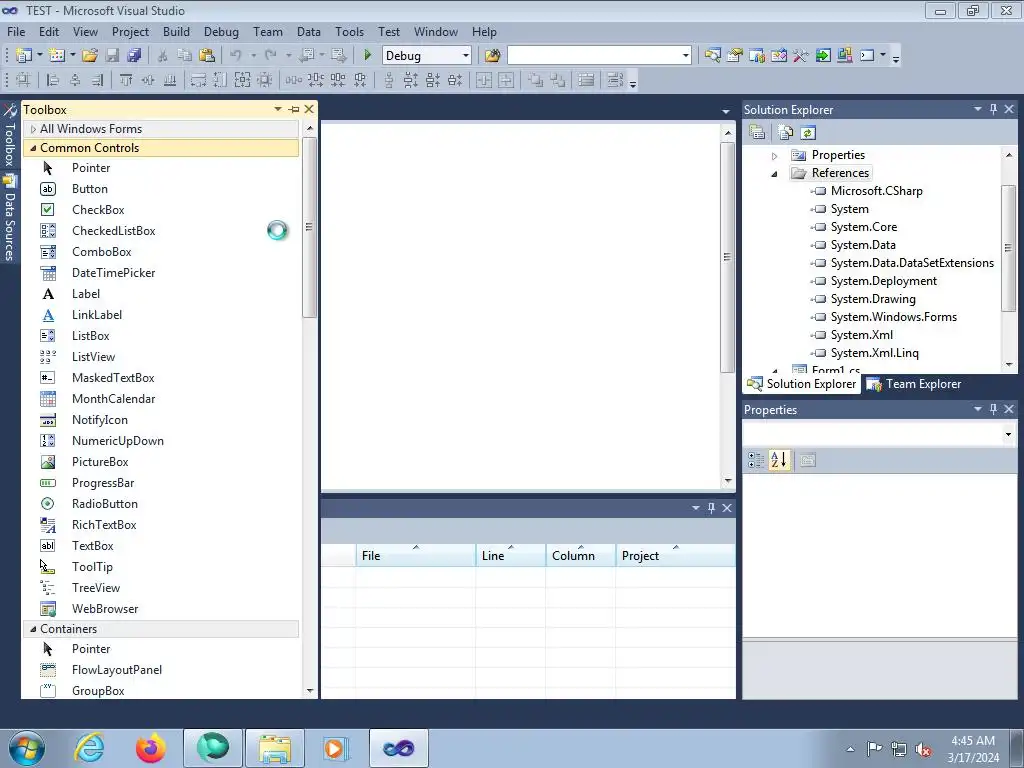Pin the Toolbox panel with auto-hide pin

point(294,110)
